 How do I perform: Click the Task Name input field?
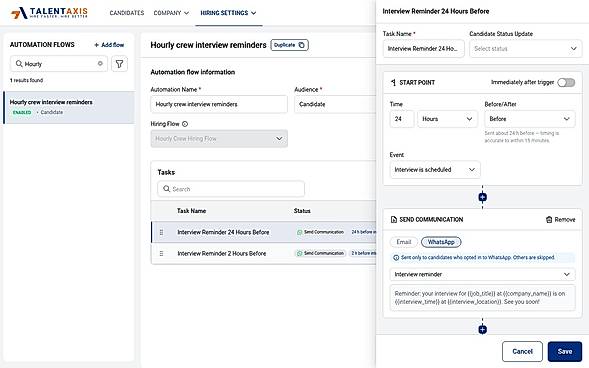(x=423, y=49)
